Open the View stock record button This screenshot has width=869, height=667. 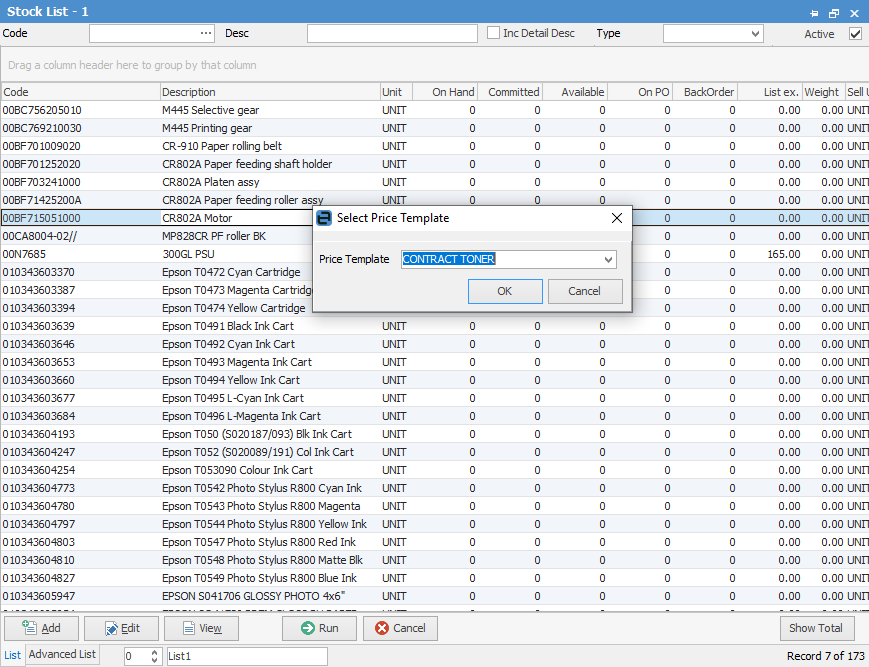pyautogui.click(x=201, y=628)
